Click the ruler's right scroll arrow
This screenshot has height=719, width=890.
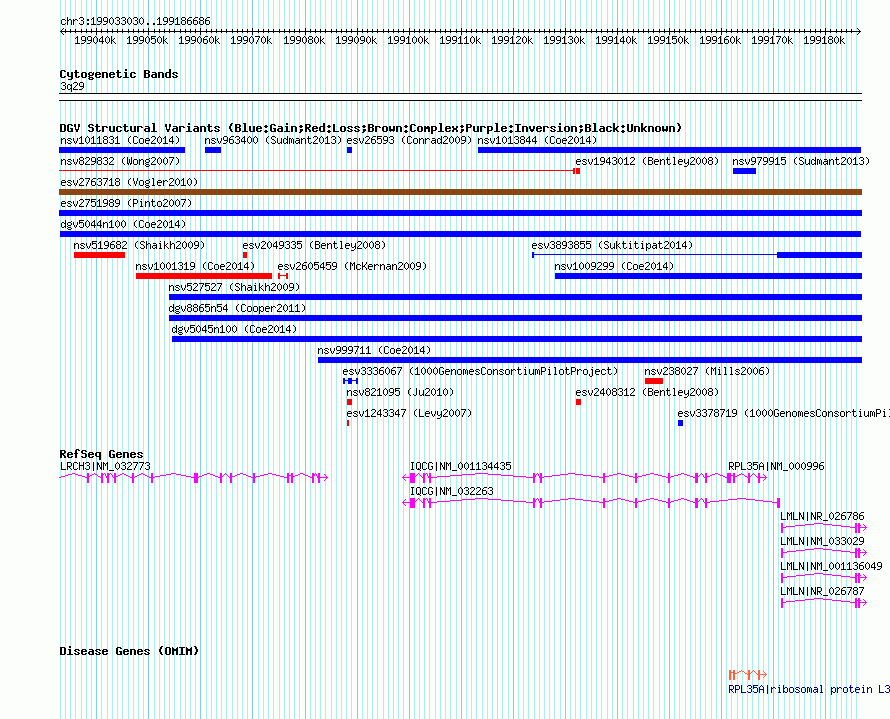(x=859, y=31)
